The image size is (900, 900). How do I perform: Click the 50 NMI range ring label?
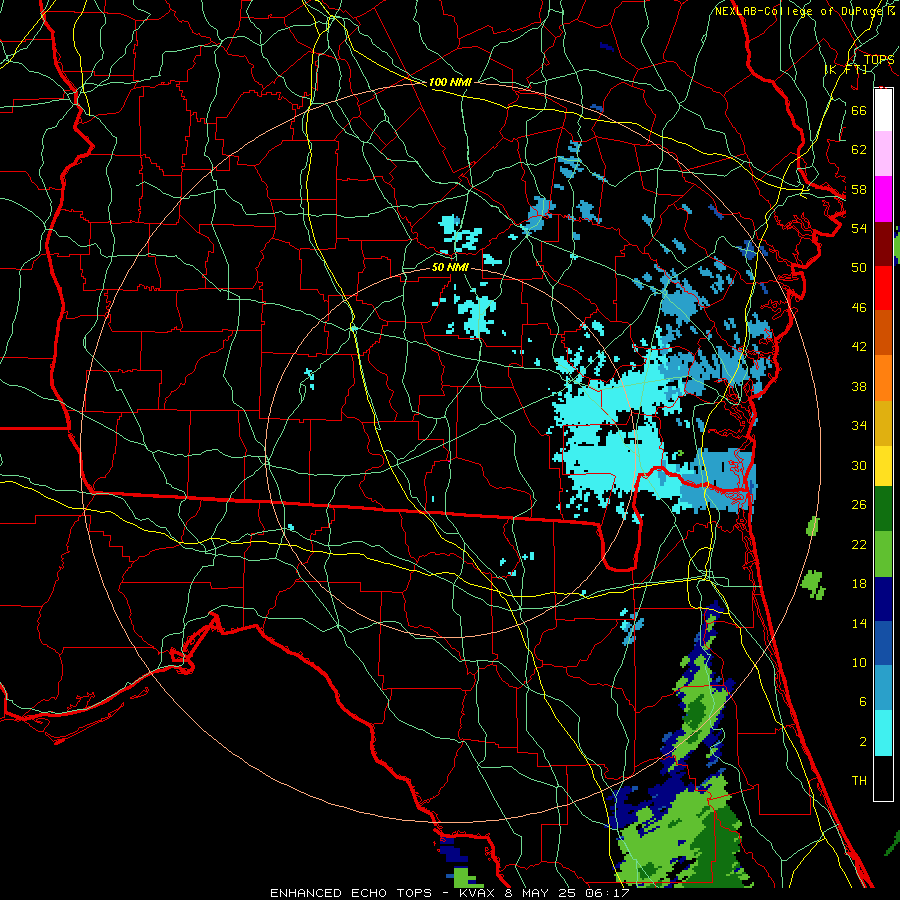click(x=450, y=267)
